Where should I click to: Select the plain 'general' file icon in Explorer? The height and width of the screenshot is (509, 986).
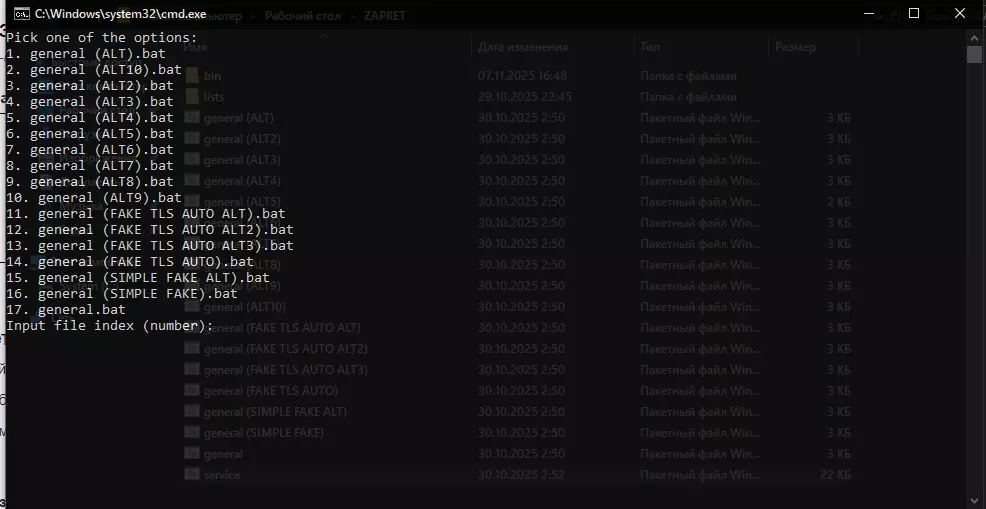coord(192,454)
